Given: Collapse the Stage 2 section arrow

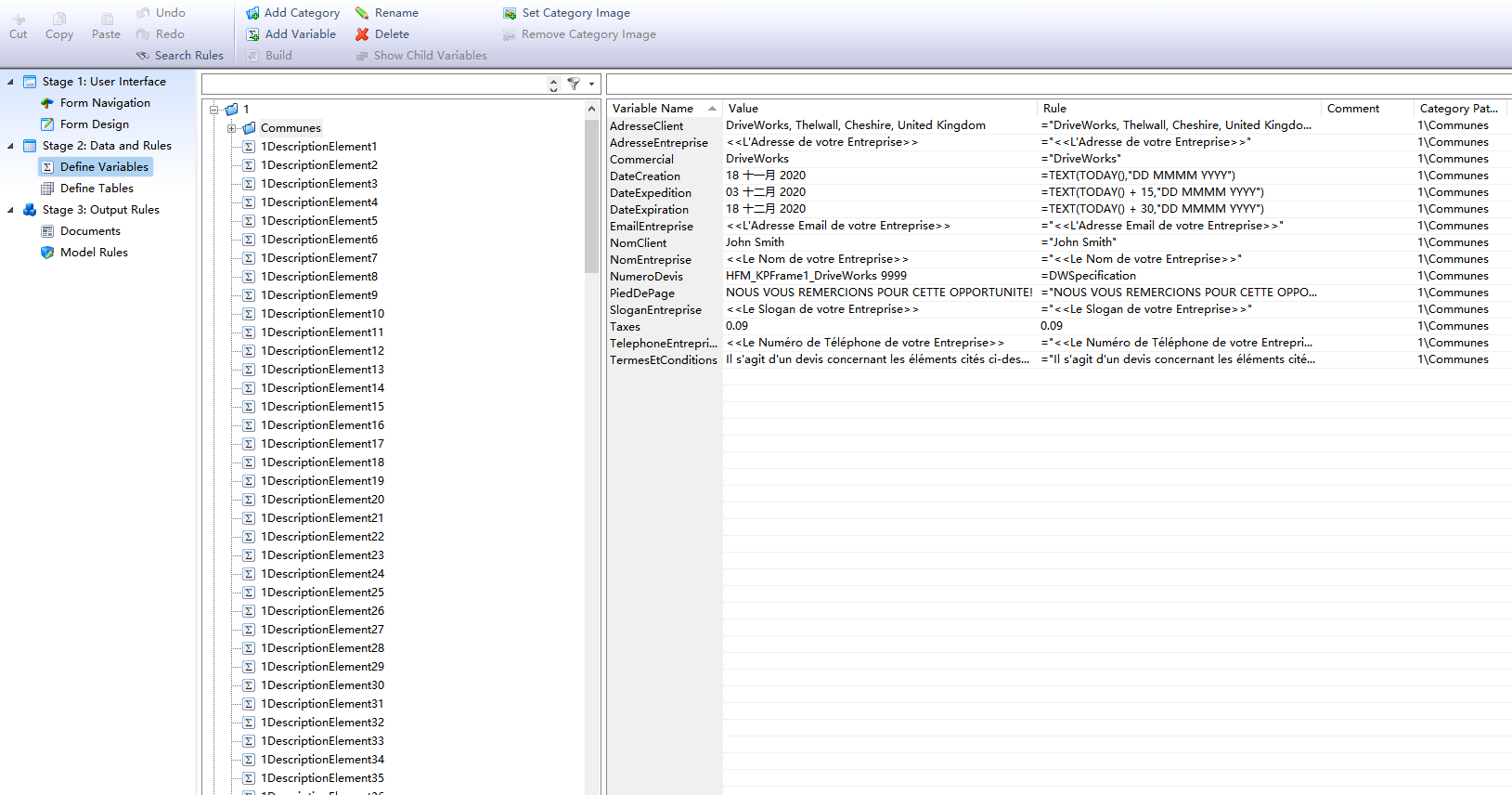Looking at the screenshot, I should 10,146.
